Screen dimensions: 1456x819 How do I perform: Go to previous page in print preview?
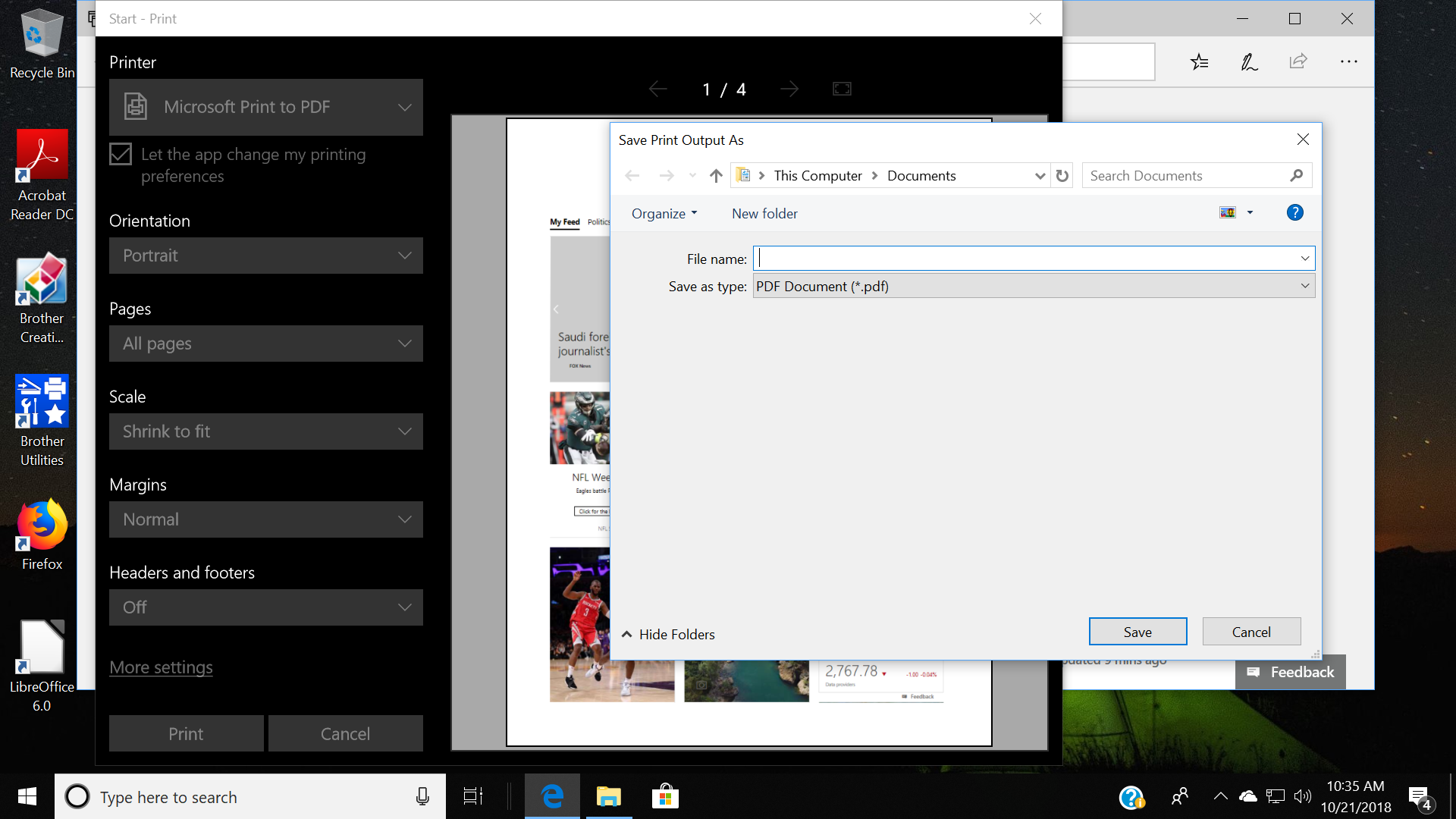click(x=657, y=89)
